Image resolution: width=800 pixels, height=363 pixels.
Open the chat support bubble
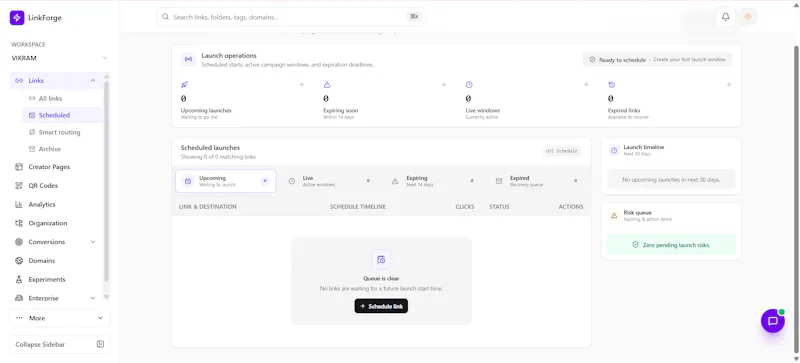[772, 321]
